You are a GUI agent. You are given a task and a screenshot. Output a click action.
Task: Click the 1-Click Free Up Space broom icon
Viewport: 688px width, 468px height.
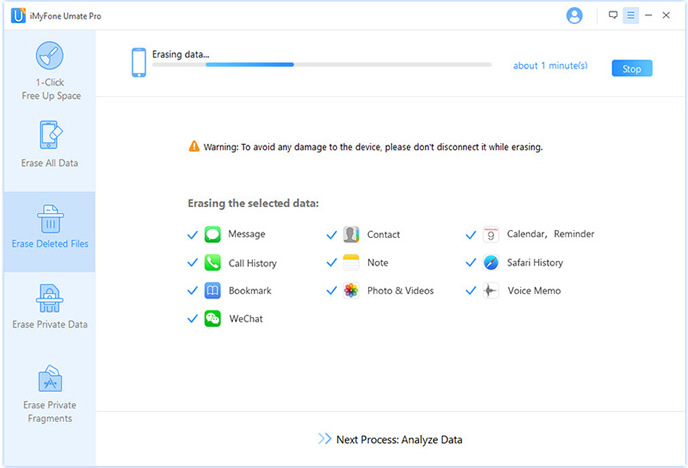click(50, 56)
